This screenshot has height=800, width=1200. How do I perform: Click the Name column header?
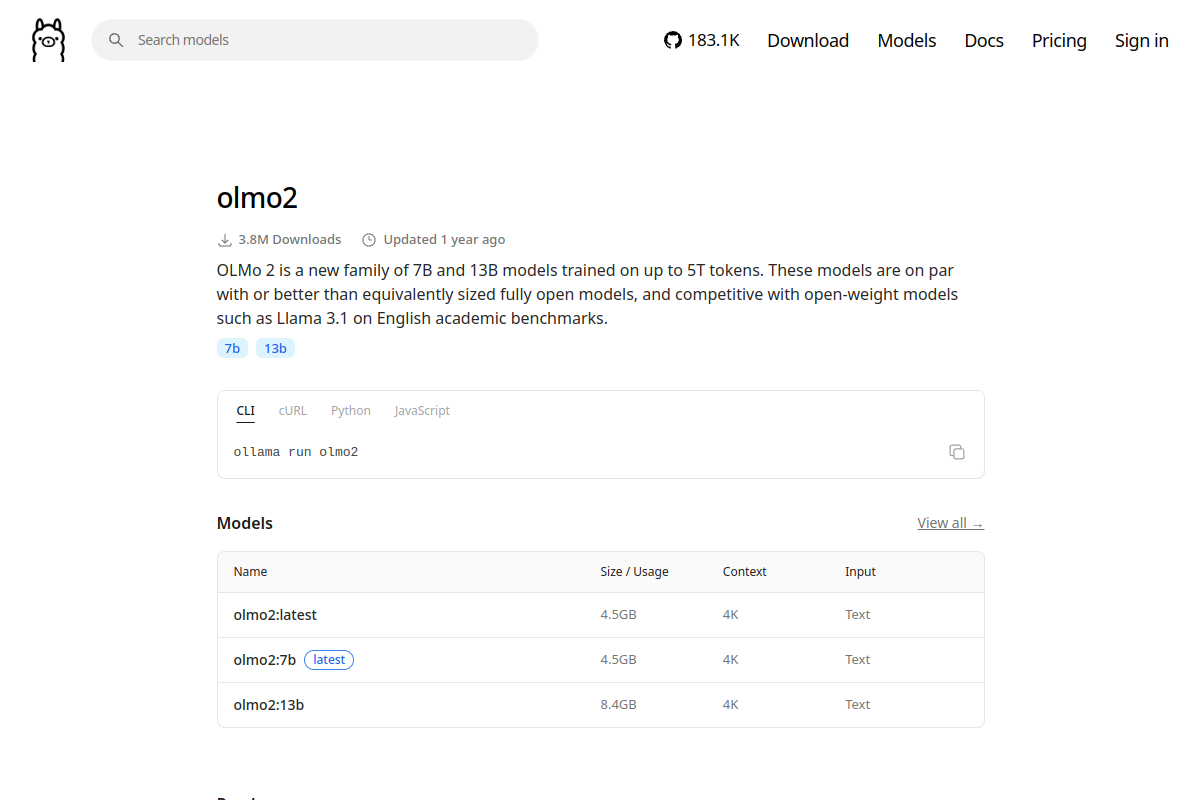click(250, 572)
